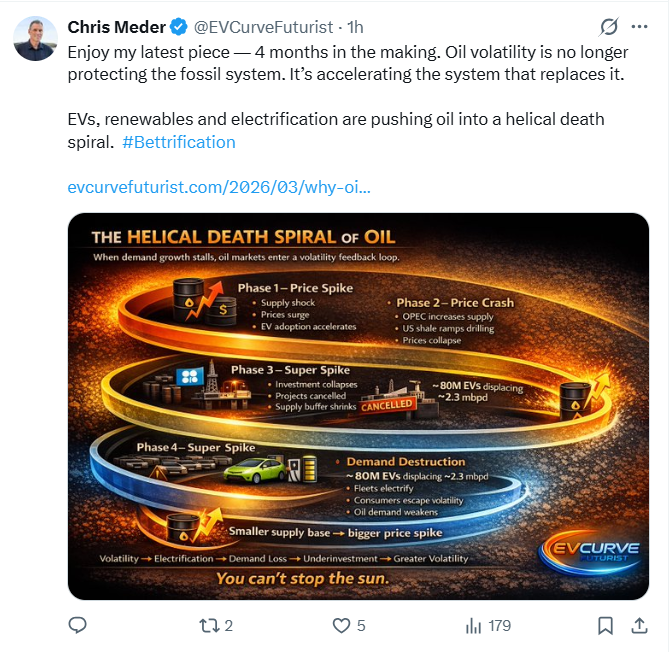
Task: Toggle repost with the arrows icon
Action: (x=208, y=626)
